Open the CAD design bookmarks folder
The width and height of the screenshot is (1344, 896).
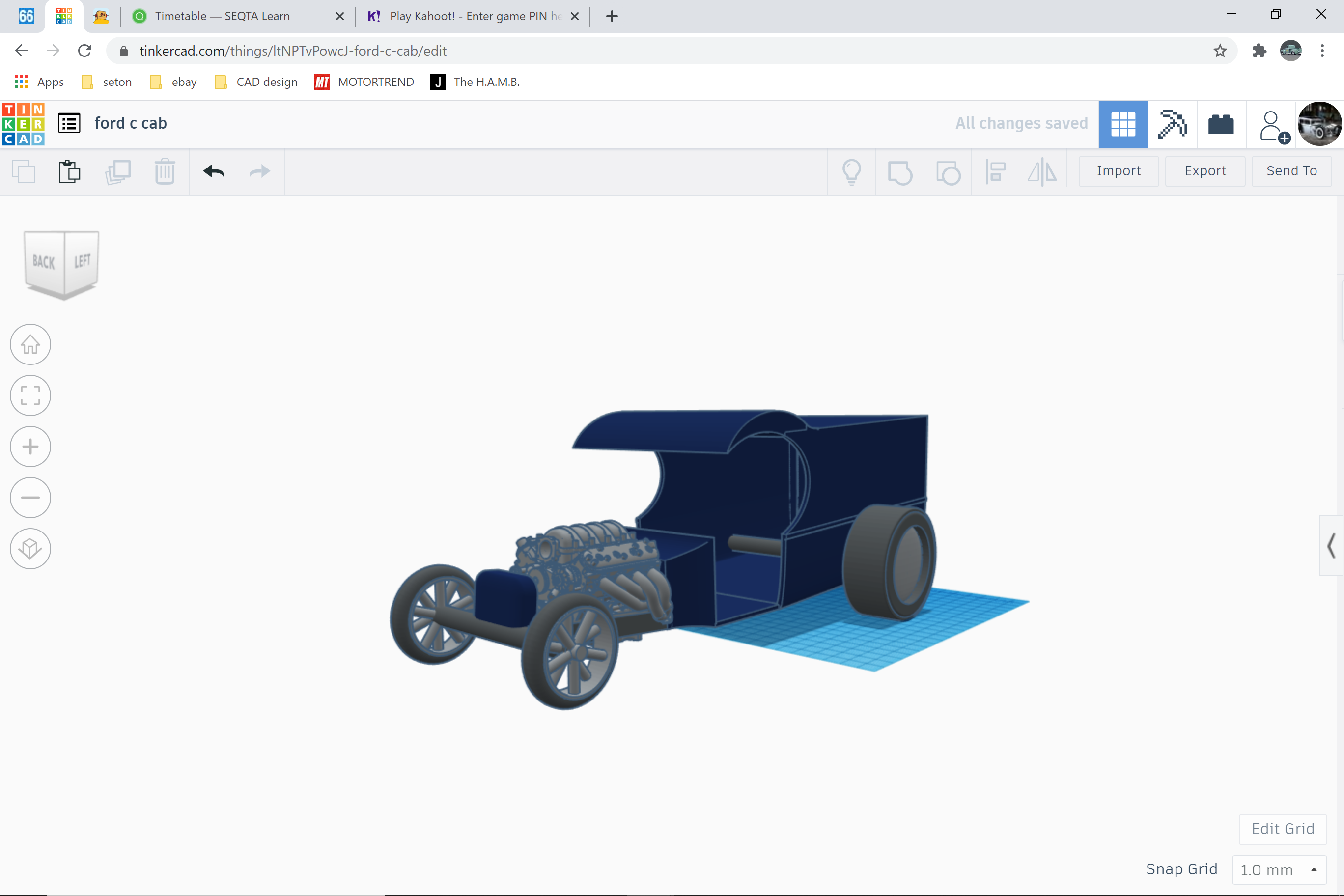tap(256, 82)
